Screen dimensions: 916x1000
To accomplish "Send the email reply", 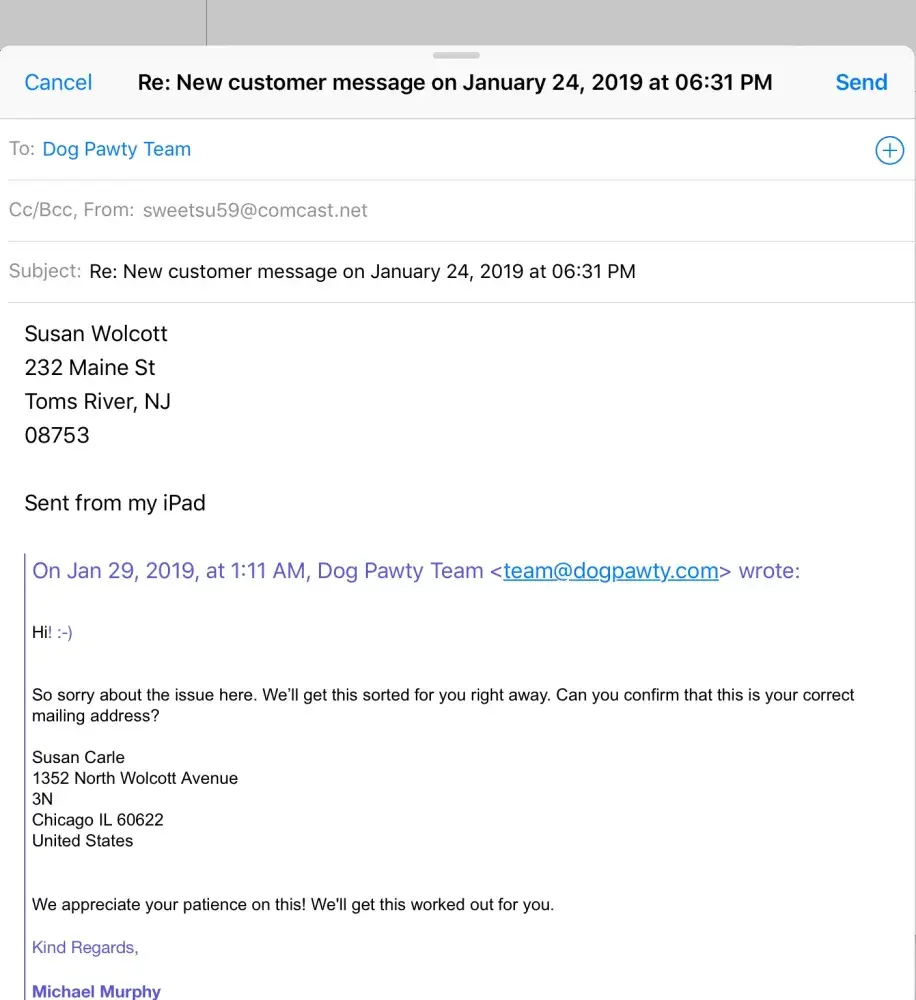I will pyautogui.click(x=861, y=83).
